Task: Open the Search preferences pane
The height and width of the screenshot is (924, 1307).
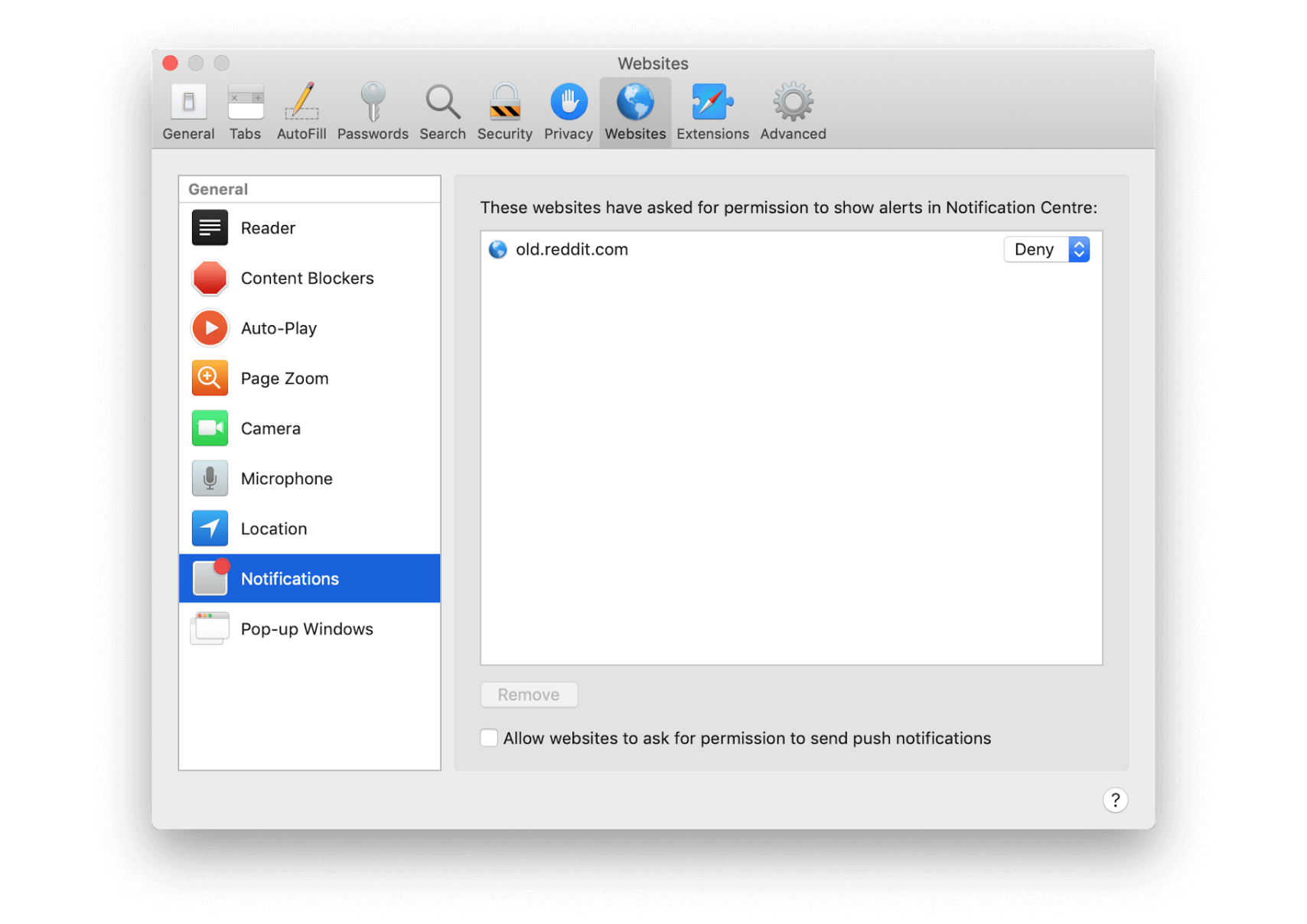Action: coord(442,111)
